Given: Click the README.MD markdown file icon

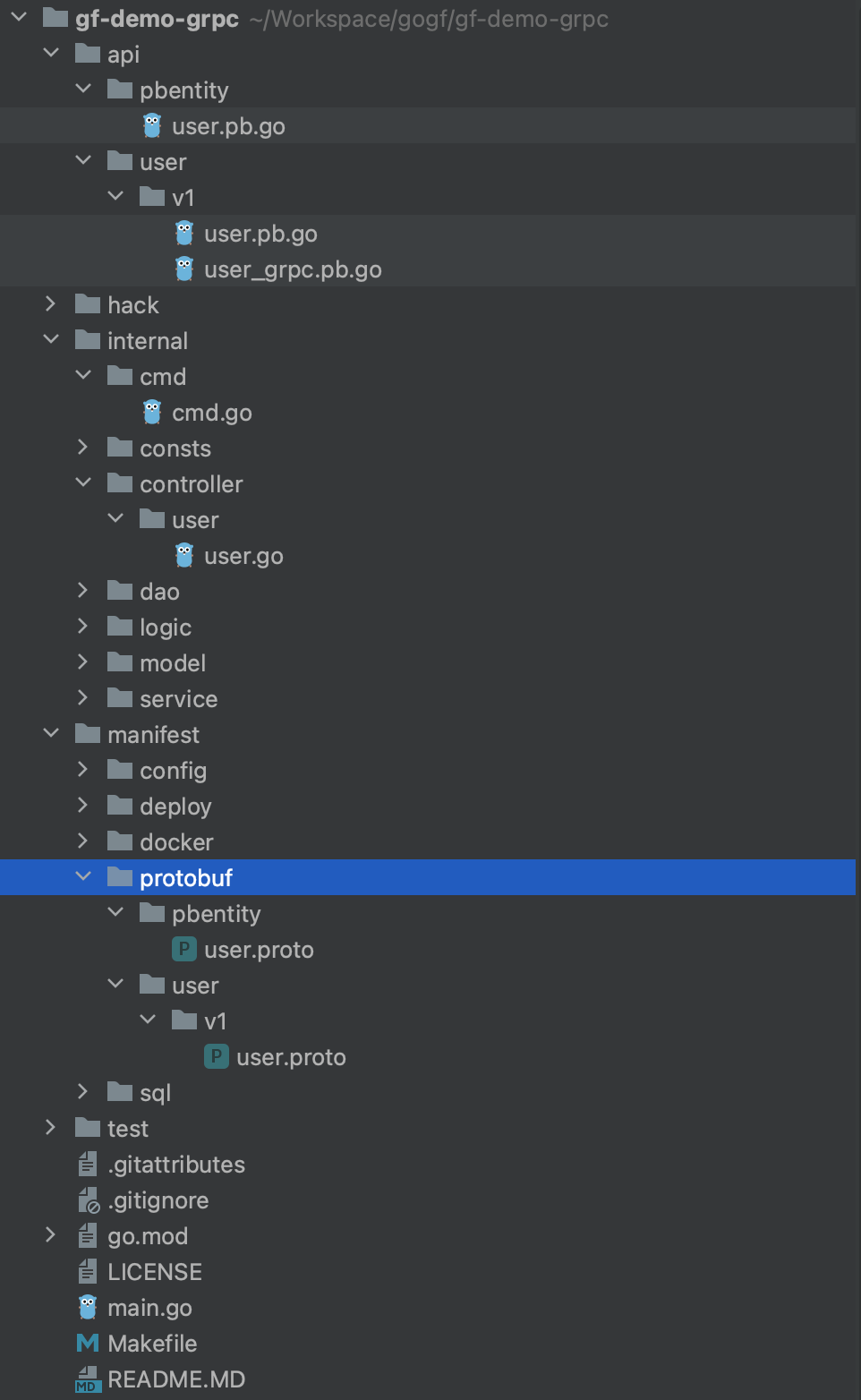Looking at the screenshot, I should [88, 1379].
